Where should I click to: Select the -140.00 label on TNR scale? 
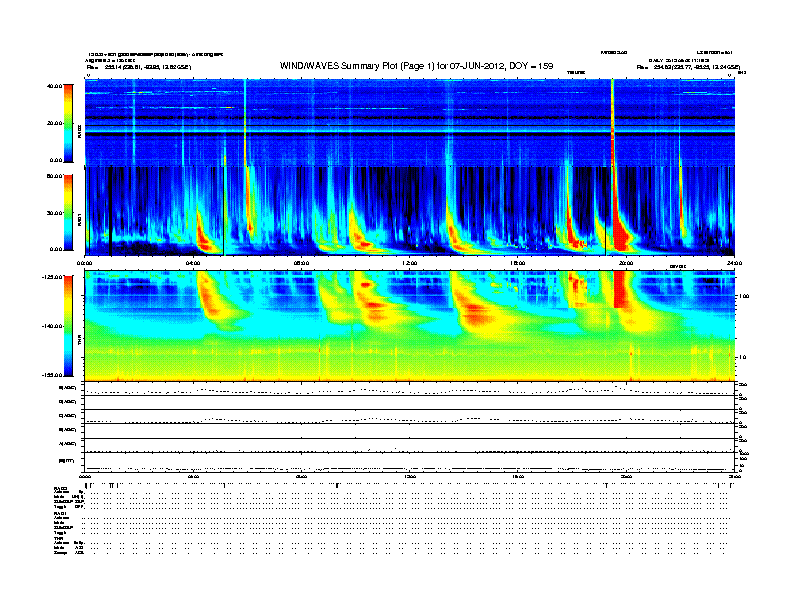[53, 326]
